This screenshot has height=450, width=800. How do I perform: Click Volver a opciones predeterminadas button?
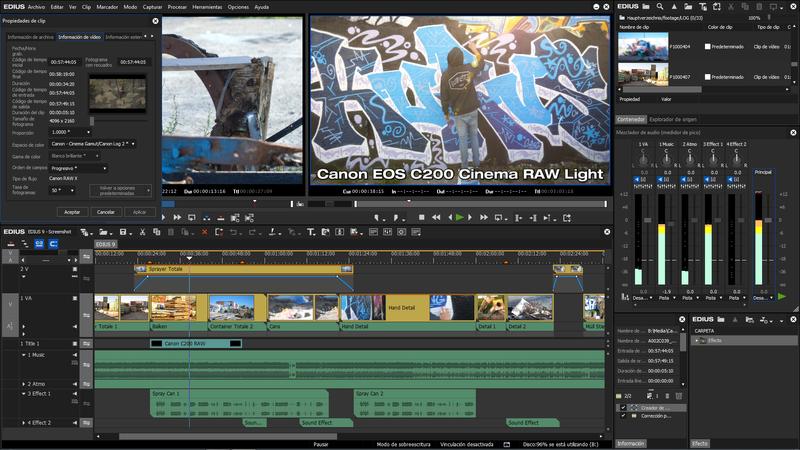pos(120,191)
